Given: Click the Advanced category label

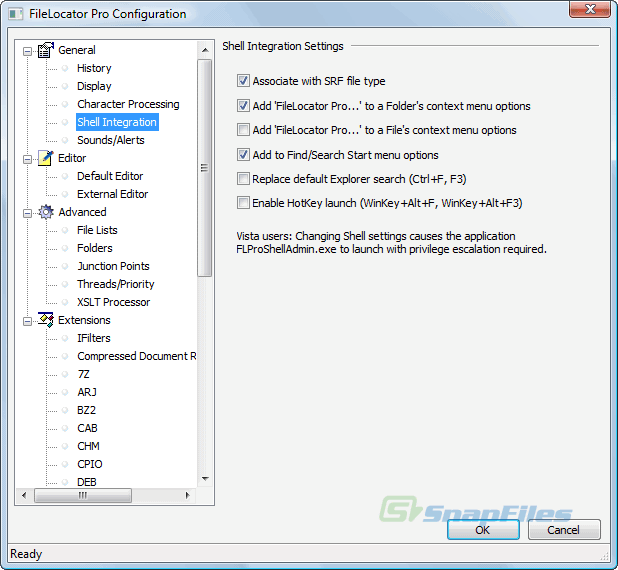Looking at the screenshot, I should point(82,212).
